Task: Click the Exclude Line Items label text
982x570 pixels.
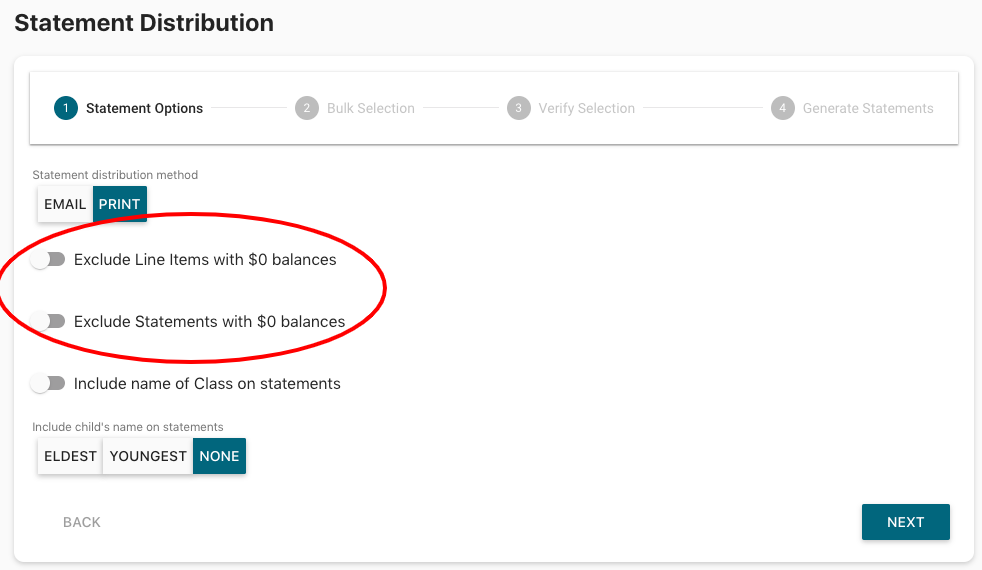Action: pos(205,260)
